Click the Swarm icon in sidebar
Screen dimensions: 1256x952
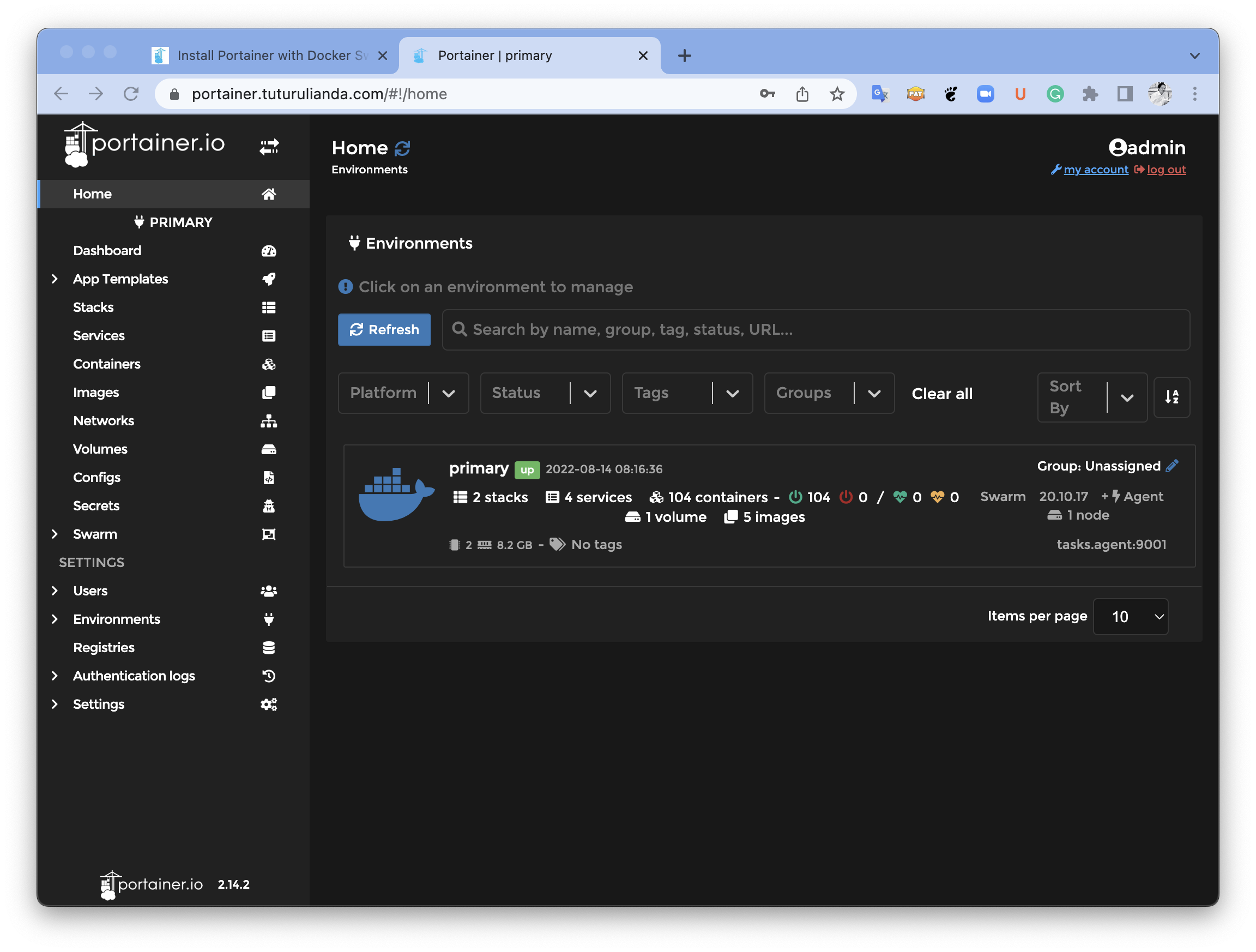269,535
